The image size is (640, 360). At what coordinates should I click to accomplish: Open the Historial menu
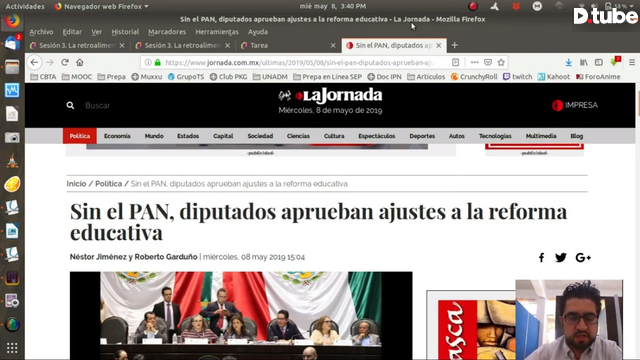point(125,32)
